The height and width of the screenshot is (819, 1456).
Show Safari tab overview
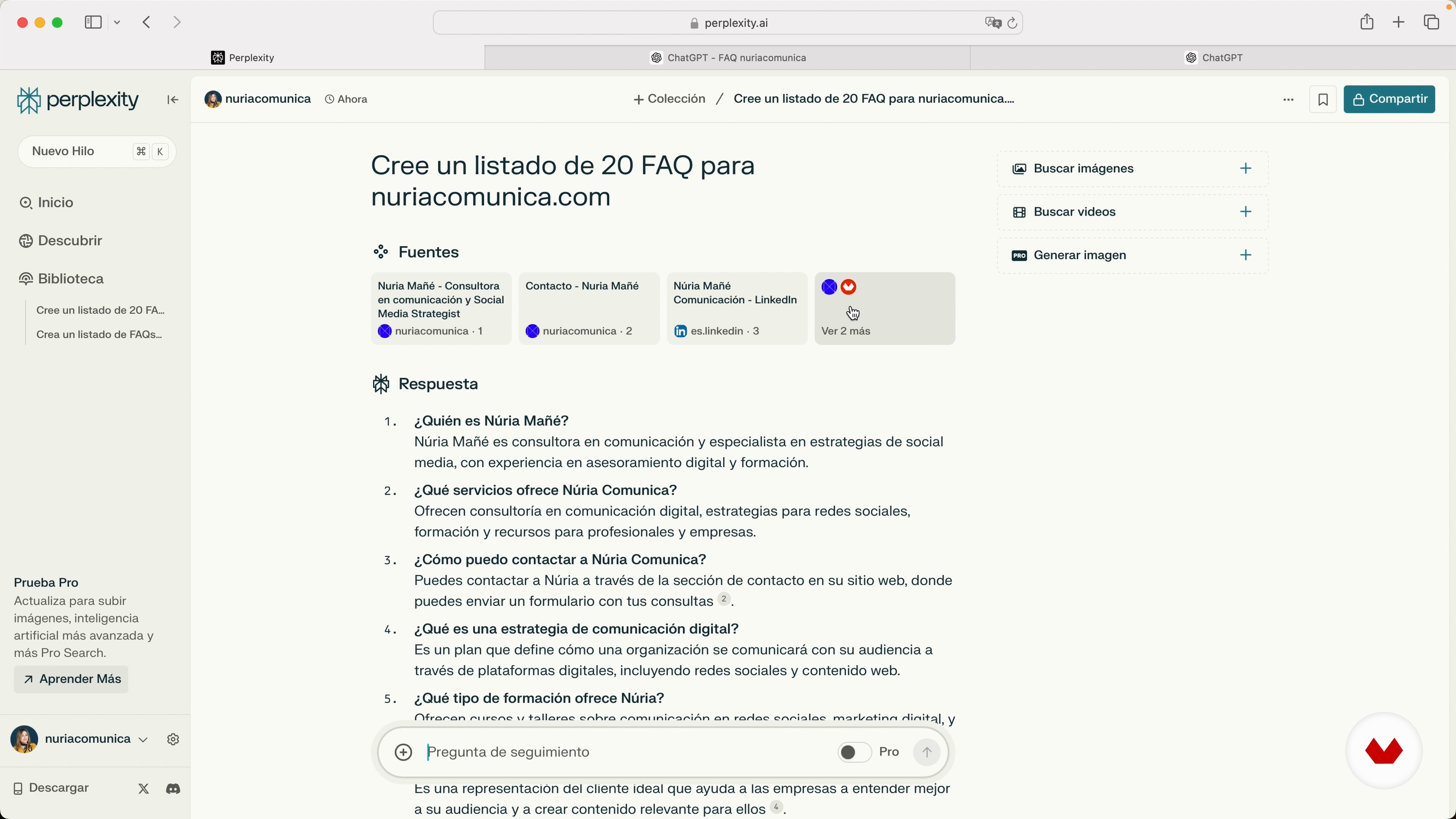click(x=1431, y=23)
